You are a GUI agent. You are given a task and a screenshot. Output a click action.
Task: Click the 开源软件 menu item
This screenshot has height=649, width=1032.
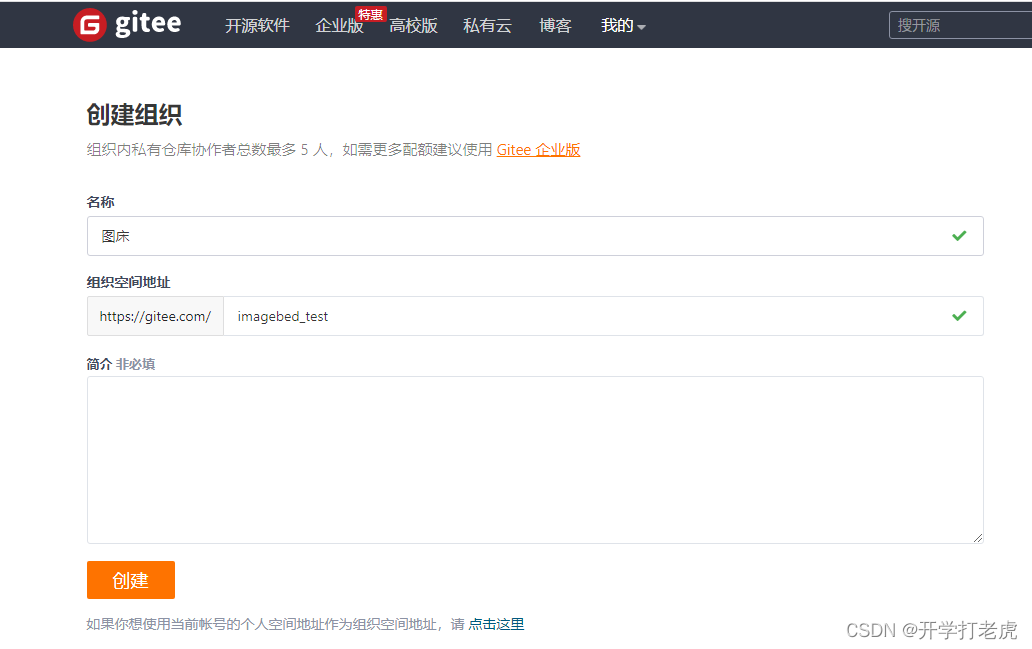click(257, 26)
